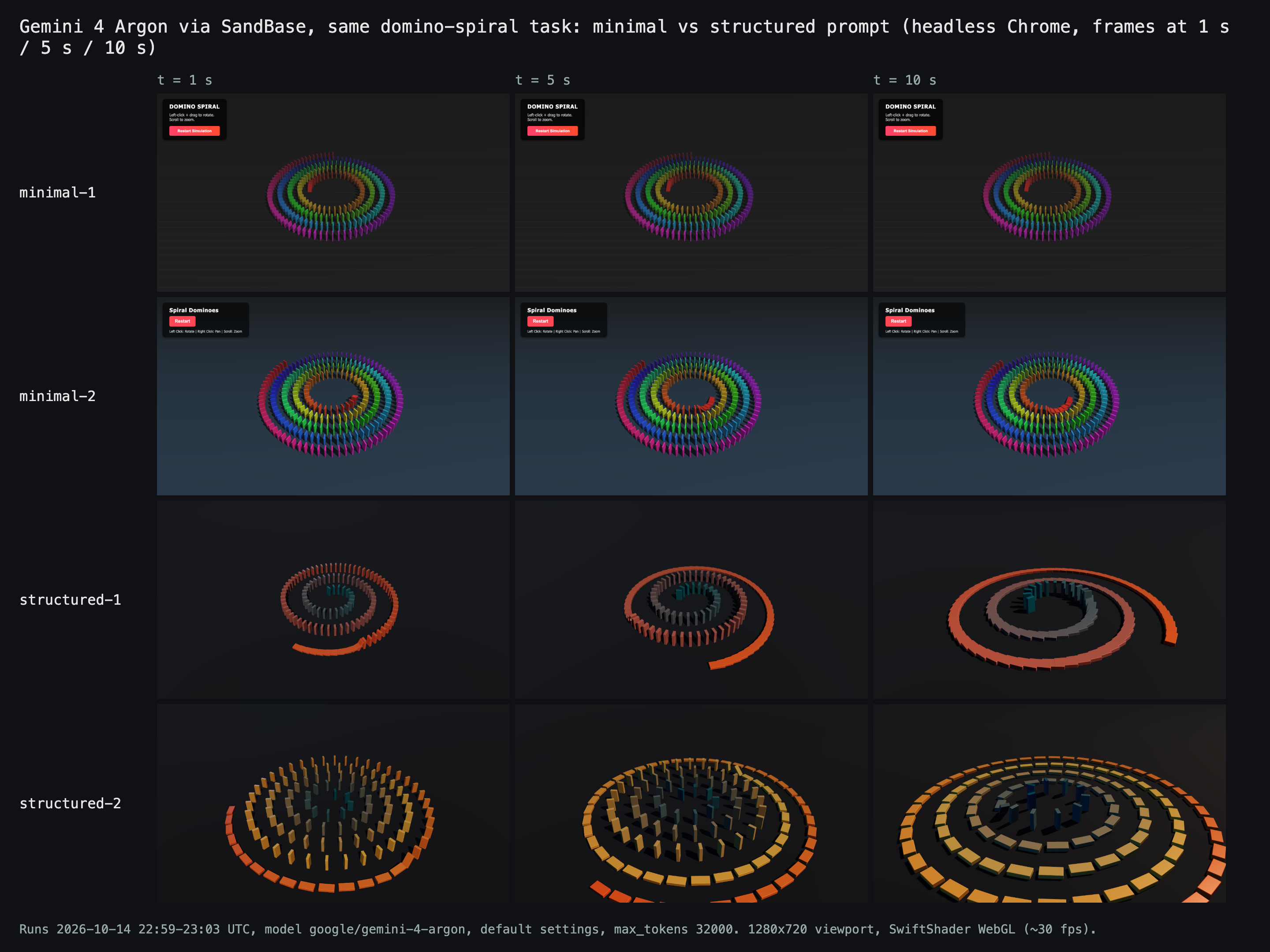Click 'DOMINO SPIRAL' heading in minimal-1 t=1s frame

pyautogui.click(x=194, y=107)
